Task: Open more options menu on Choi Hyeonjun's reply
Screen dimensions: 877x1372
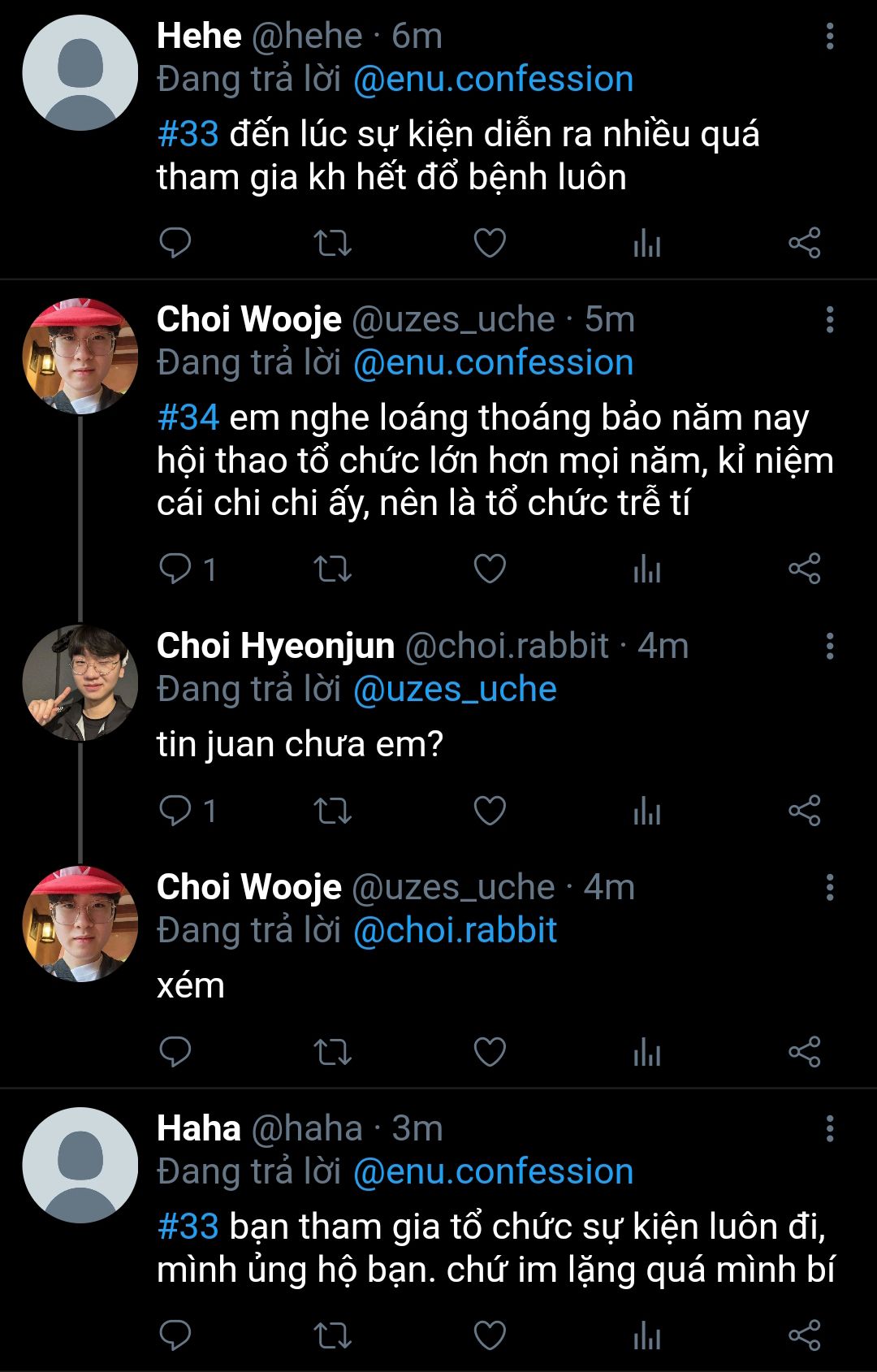Action: 829,647
